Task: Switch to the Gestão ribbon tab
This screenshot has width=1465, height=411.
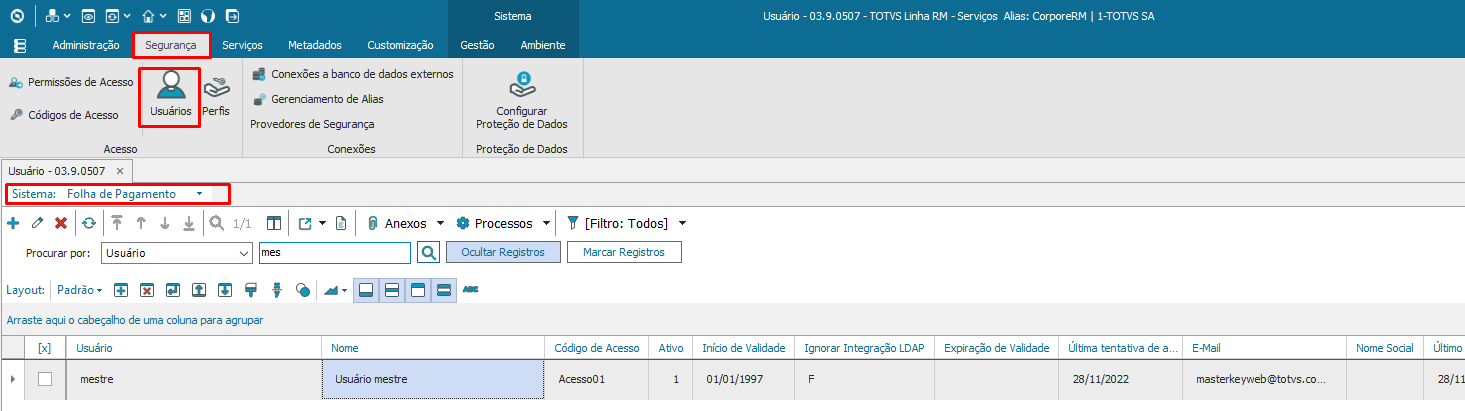Action: (478, 45)
